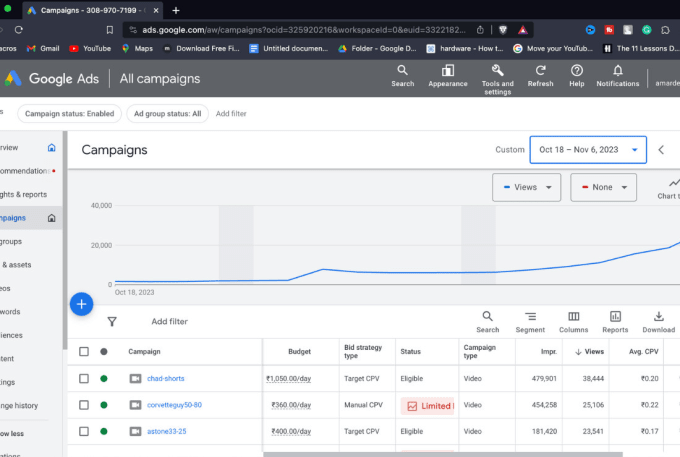Viewport: 680px width, 457px height.
Task: Open the Help question mark icon
Action: click(x=576, y=76)
